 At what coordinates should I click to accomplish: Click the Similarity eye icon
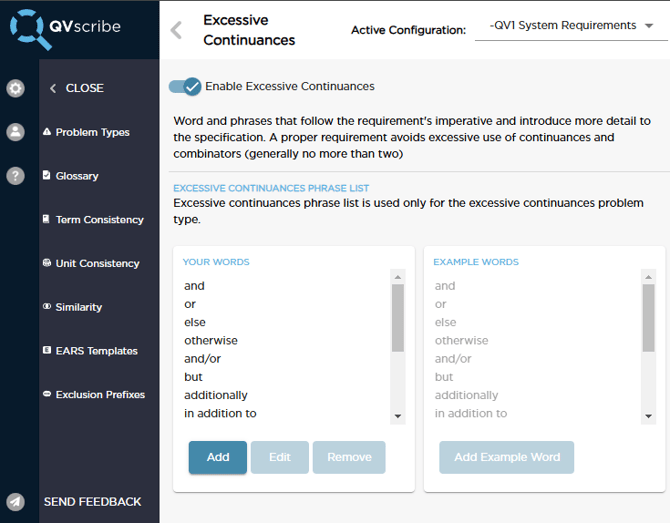coord(47,307)
